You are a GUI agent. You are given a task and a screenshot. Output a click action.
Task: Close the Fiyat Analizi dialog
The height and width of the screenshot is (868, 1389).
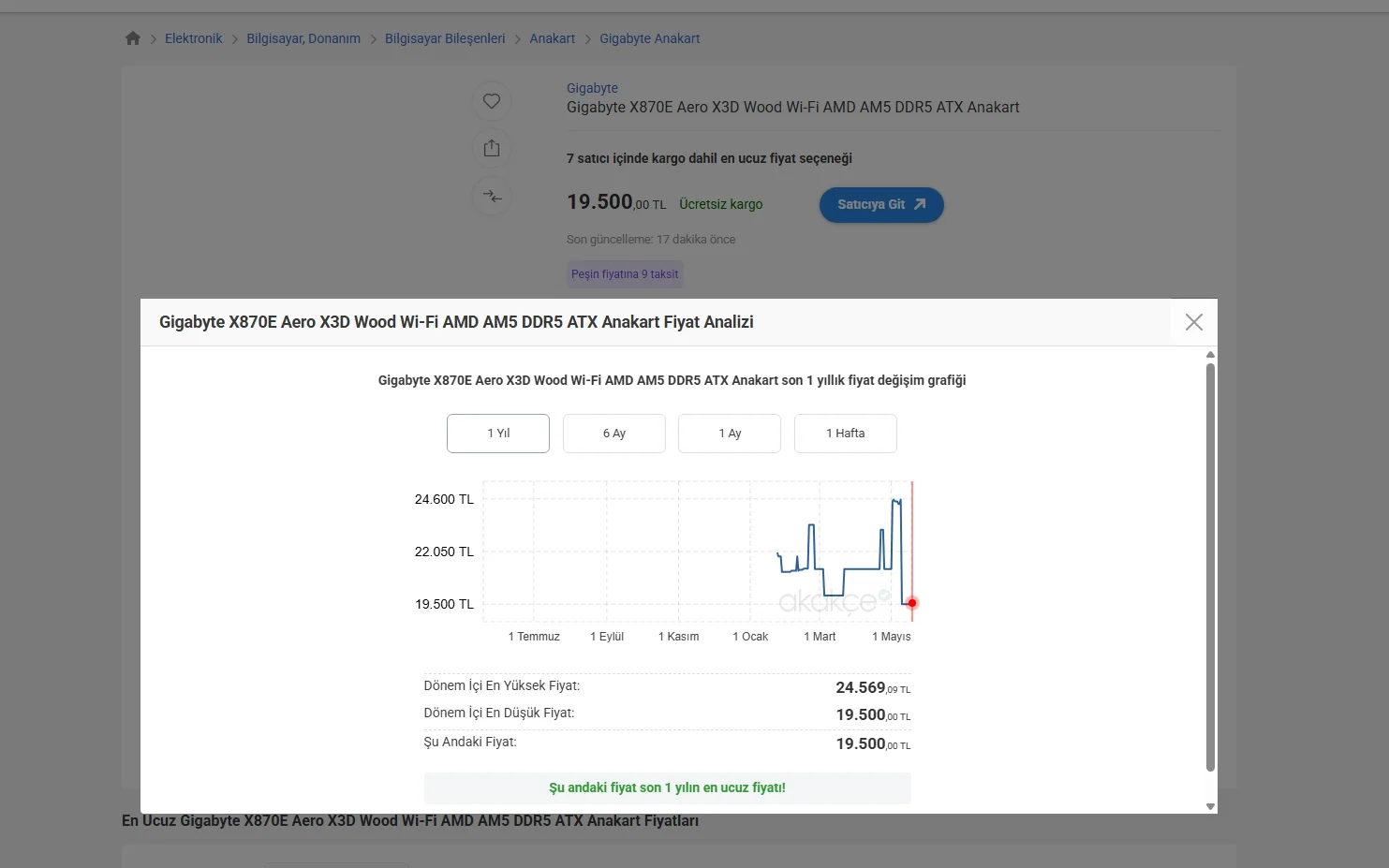tap(1193, 322)
